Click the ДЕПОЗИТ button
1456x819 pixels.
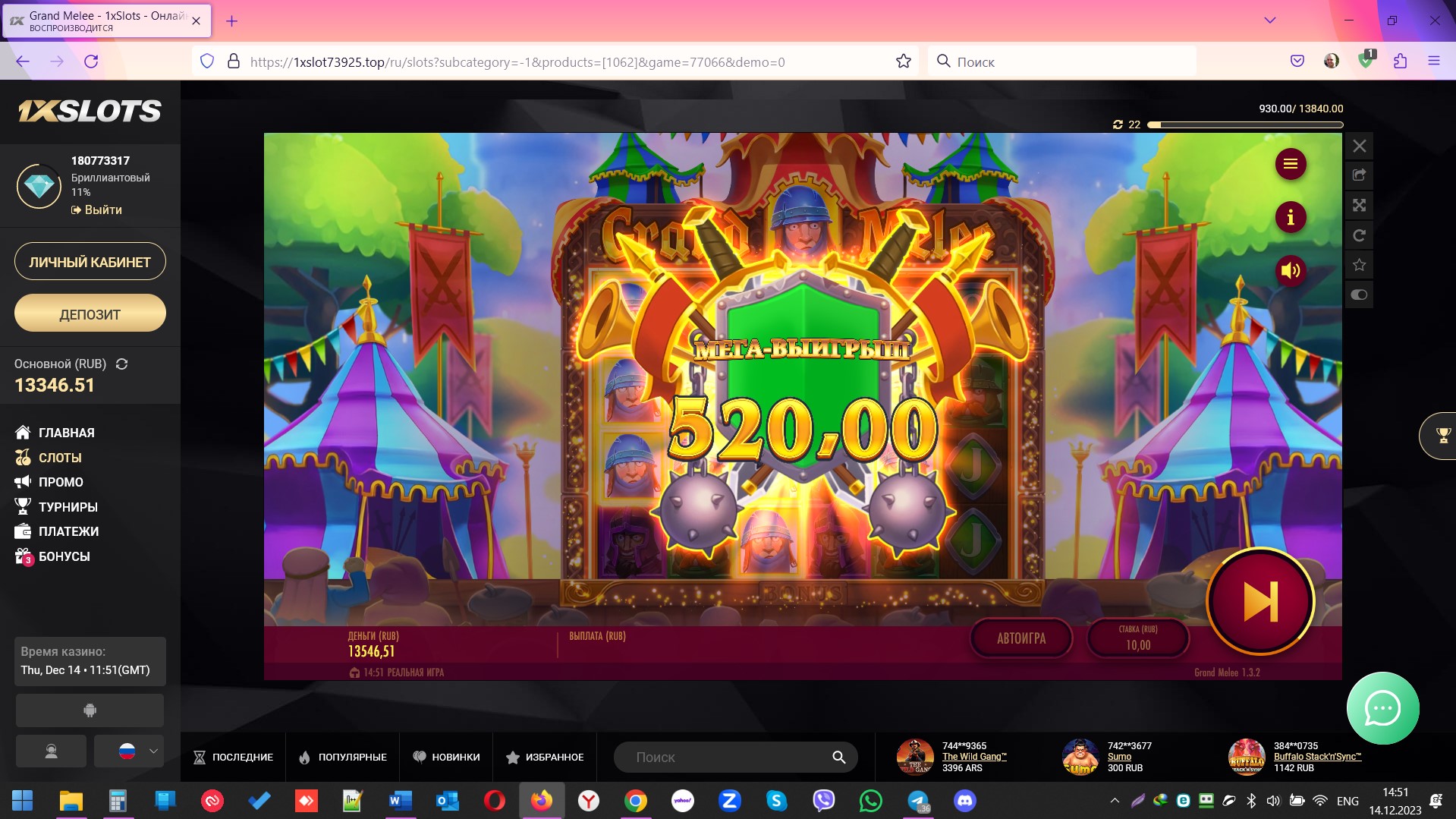coord(90,313)
